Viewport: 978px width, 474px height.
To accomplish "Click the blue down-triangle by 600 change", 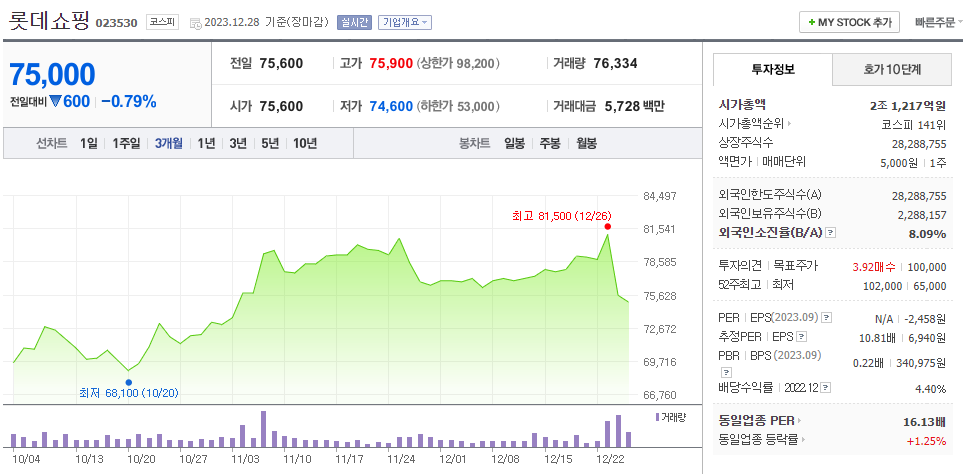I will [55, 102].
